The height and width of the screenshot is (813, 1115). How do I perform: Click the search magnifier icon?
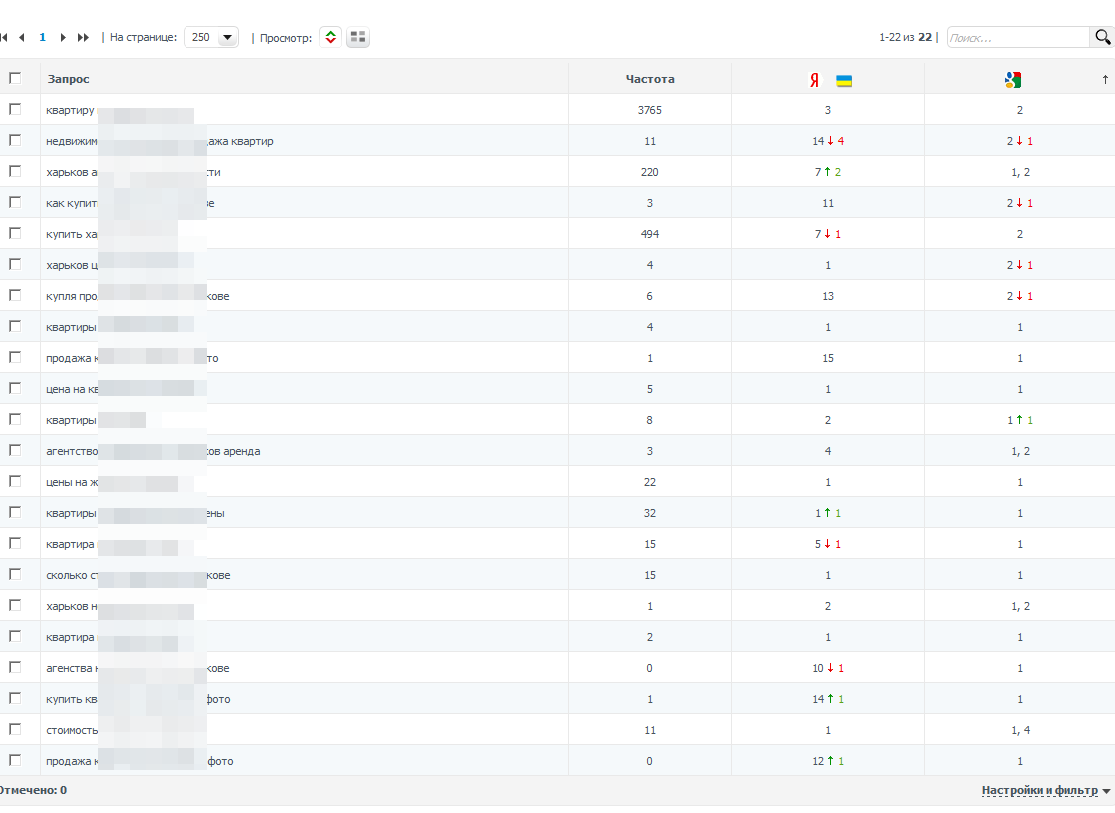(1102, 37)
